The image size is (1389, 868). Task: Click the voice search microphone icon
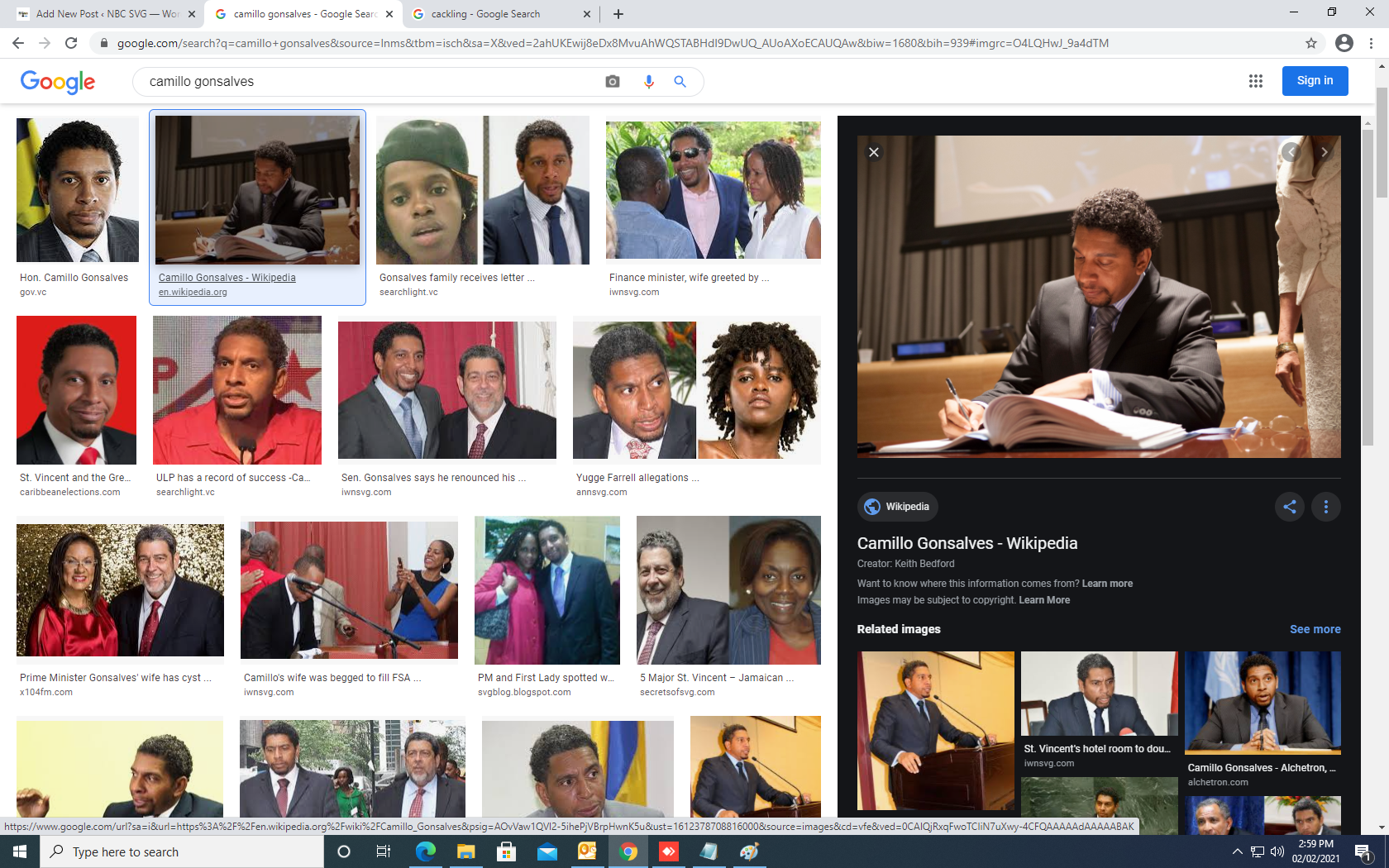[x=648, y=81]
